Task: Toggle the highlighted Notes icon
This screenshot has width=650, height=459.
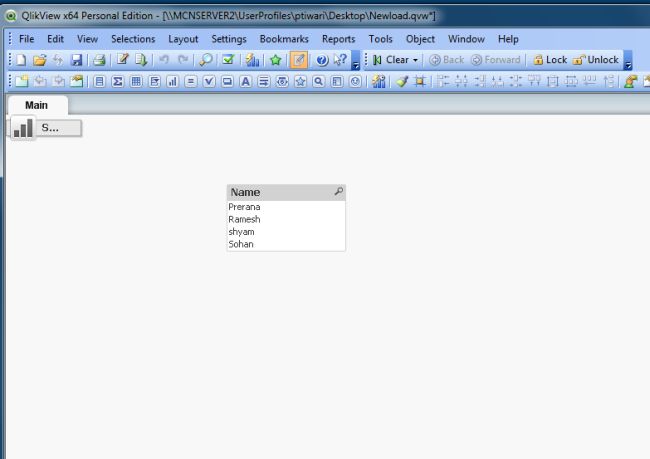Action: [x=298, y=60]
